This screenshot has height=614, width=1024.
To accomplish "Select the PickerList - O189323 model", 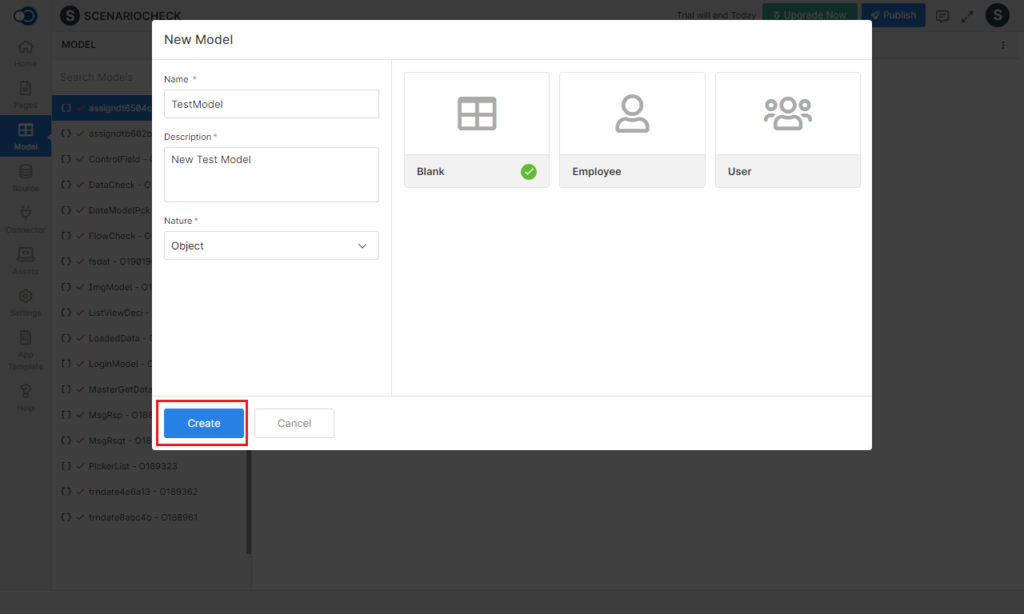I will pos(150,466).
